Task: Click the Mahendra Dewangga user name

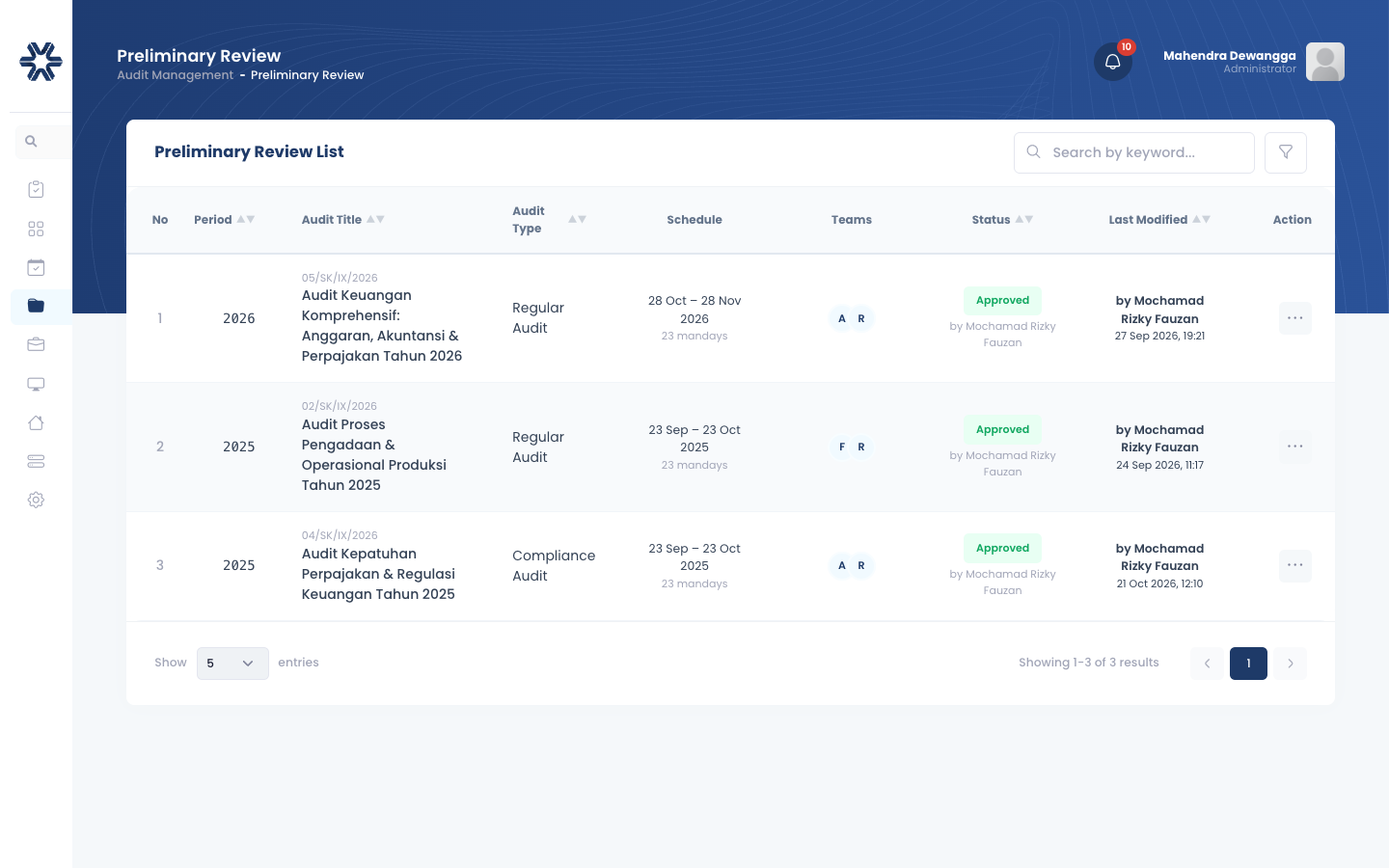Action: tap(1230, 56)
